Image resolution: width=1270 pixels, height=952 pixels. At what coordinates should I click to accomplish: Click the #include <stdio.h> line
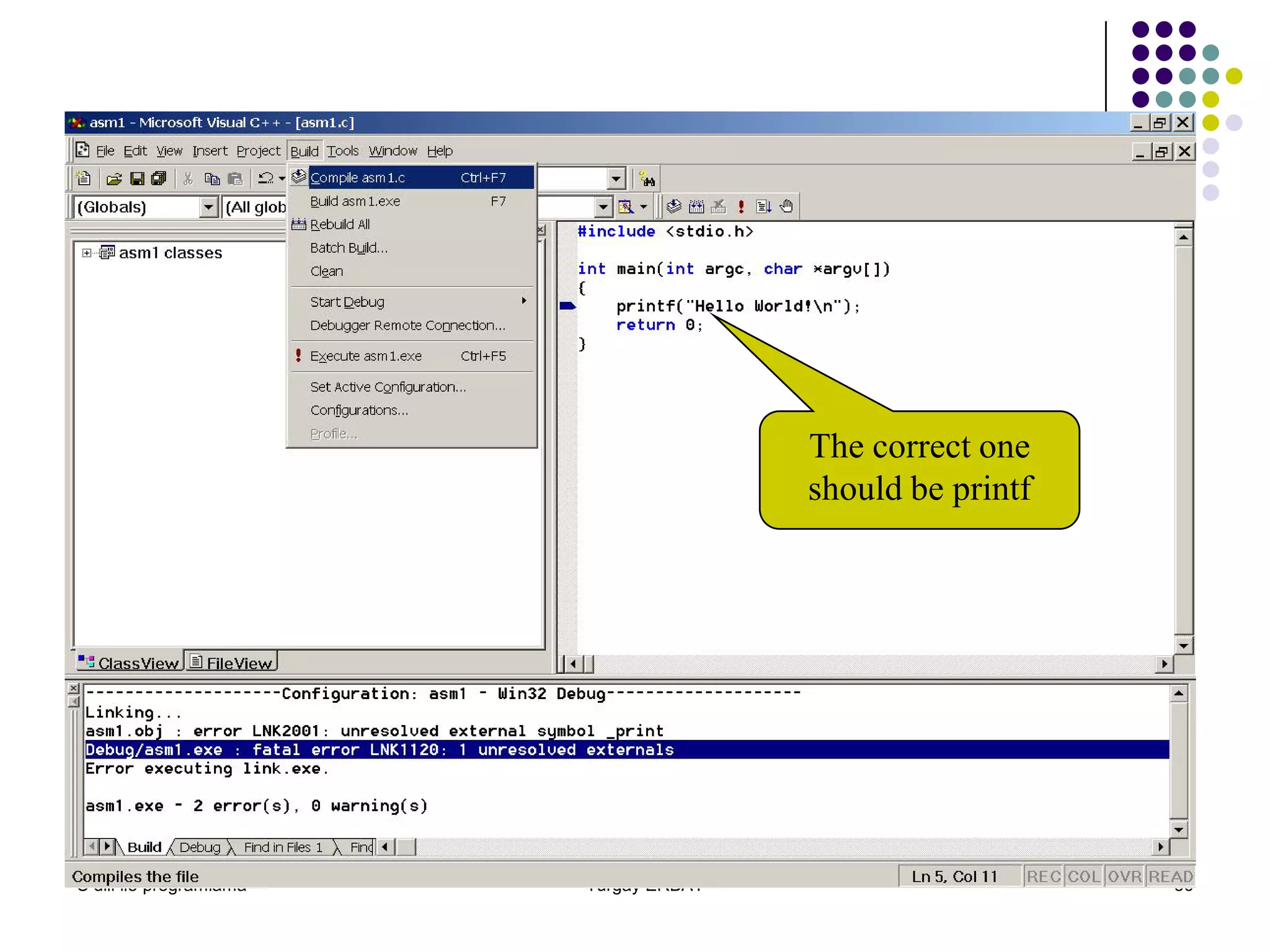665,232
